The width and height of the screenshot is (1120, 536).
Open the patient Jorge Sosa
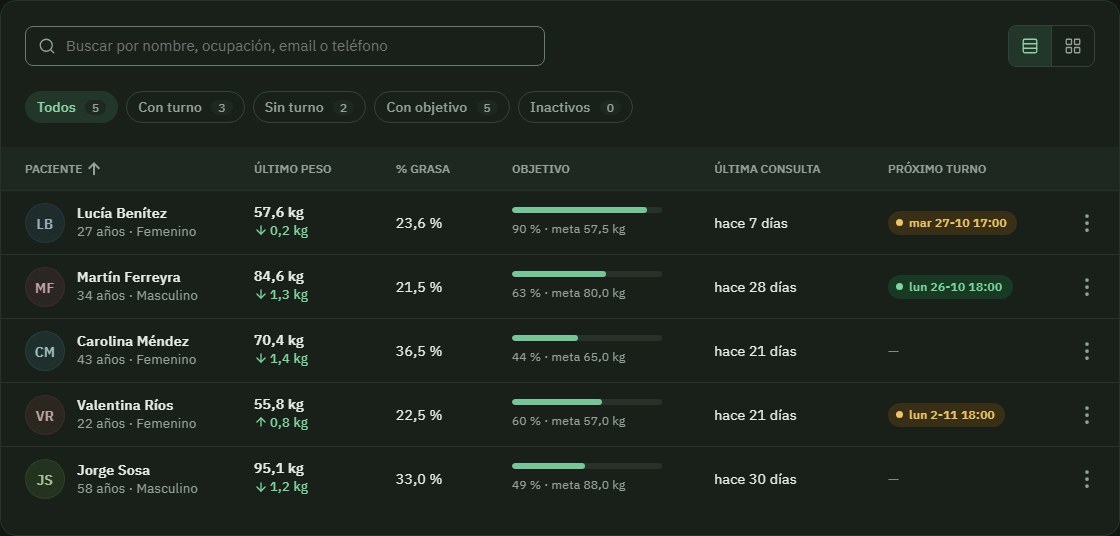tap(114, 470)
